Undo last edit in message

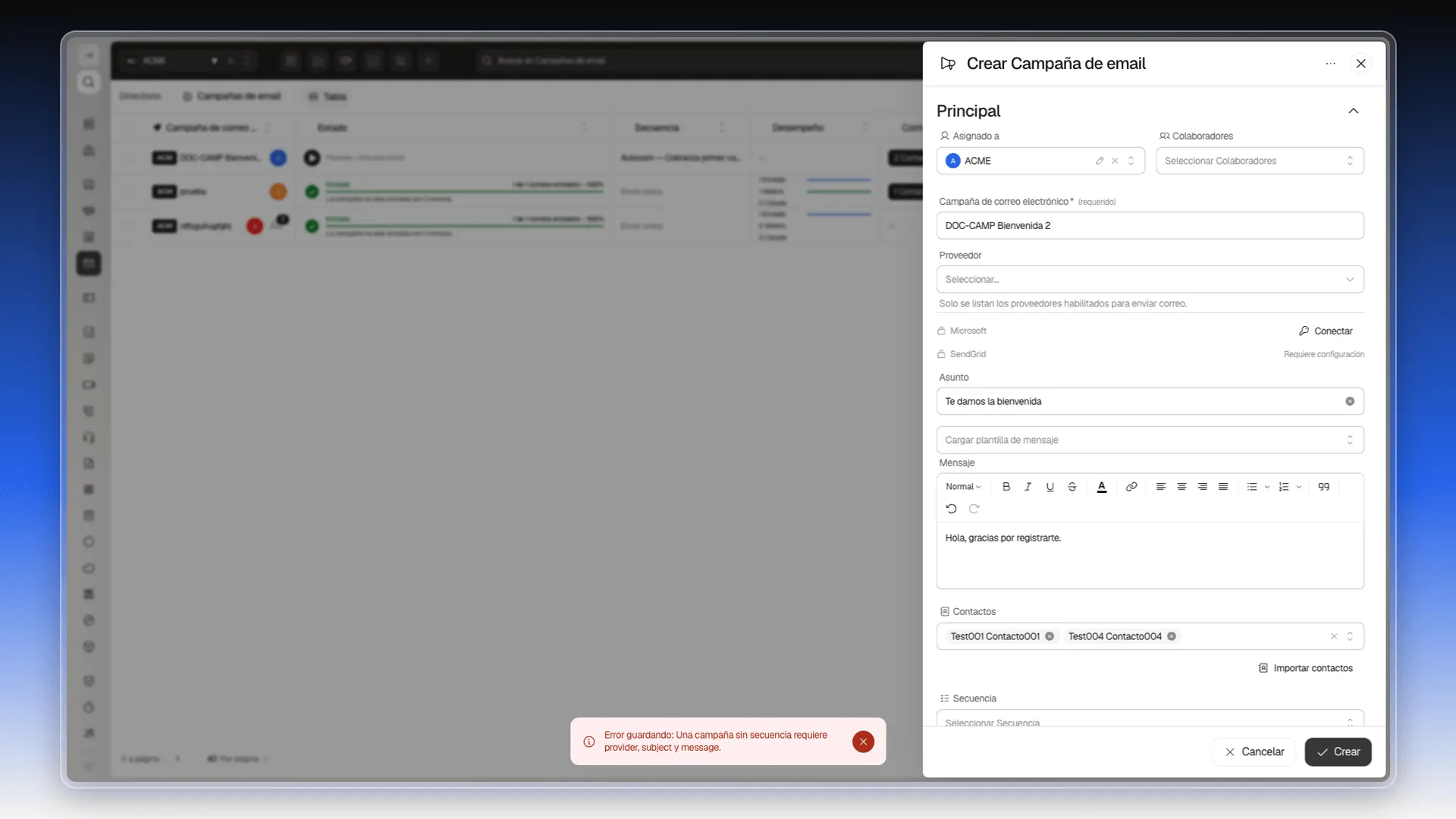click(x=951, y=509)
